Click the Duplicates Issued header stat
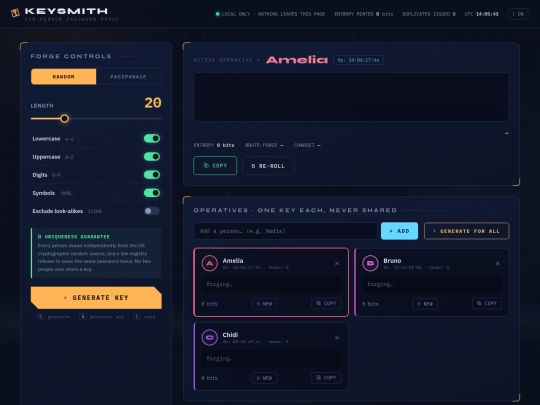 click(x=429, y=14)
